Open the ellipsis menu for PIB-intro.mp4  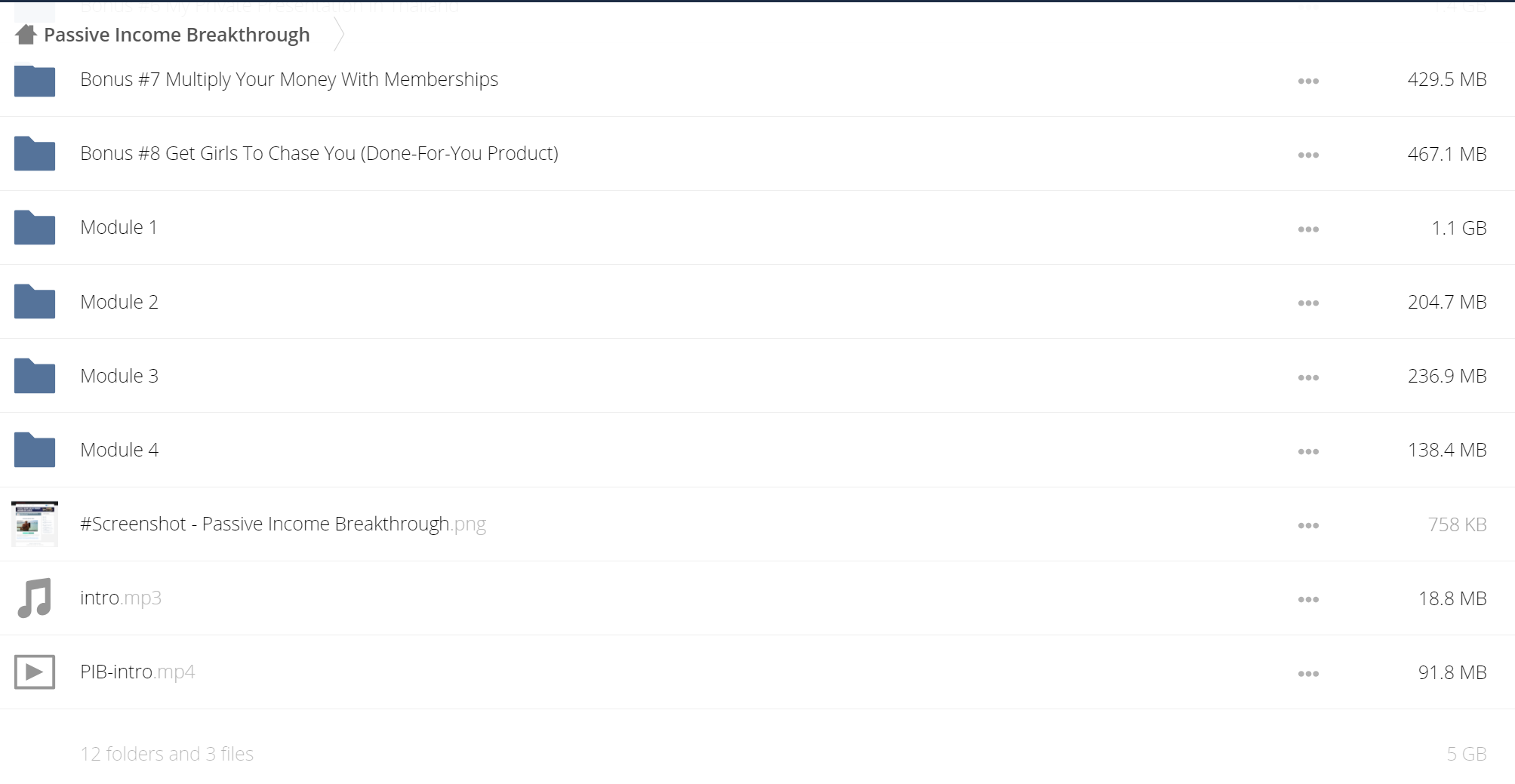point(1308,674)
